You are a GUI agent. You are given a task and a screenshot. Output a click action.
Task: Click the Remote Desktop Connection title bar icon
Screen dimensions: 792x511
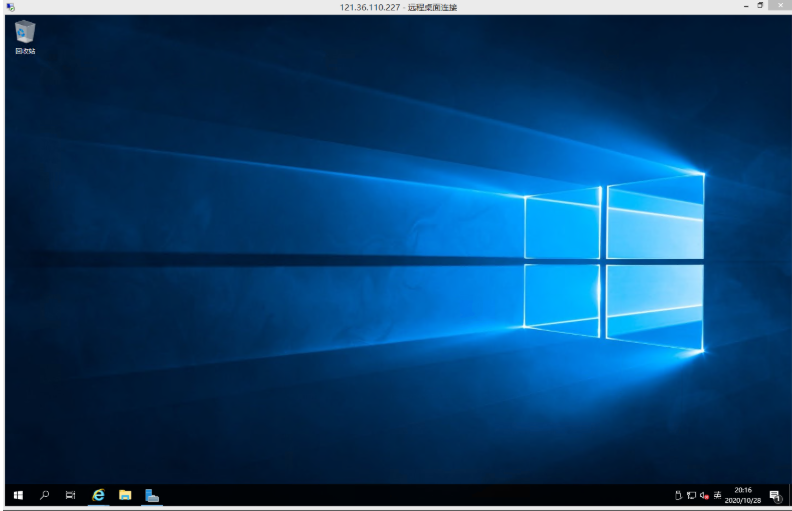11,7
